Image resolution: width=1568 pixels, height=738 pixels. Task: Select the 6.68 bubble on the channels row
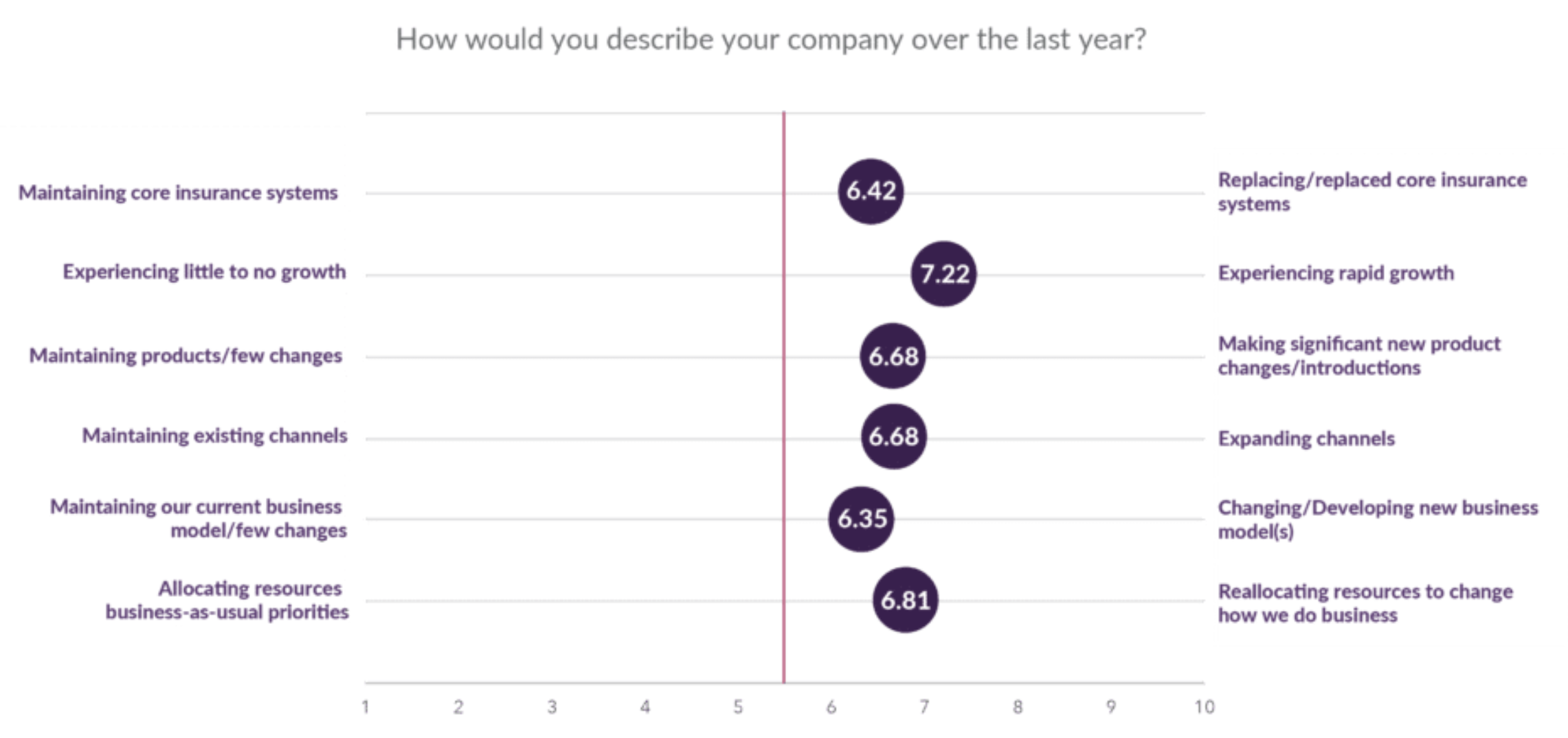tap(893, 436)
